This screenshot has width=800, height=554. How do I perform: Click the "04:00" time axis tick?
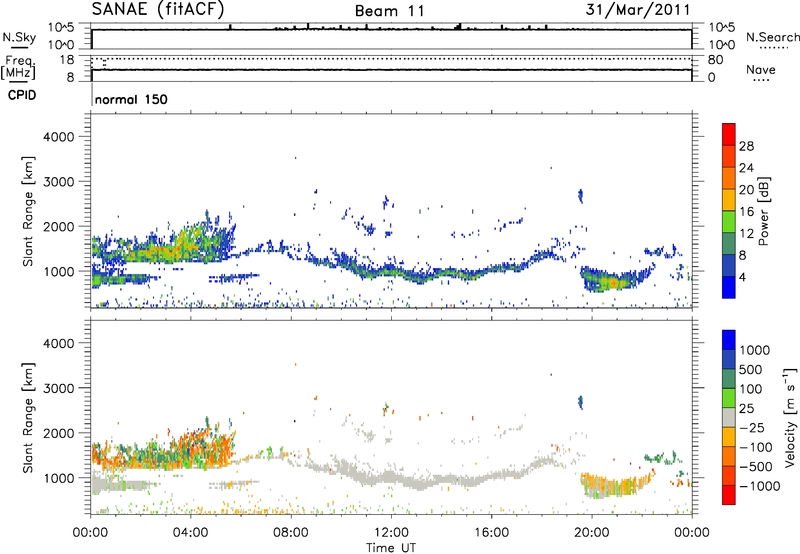click(x=190, y=533)
